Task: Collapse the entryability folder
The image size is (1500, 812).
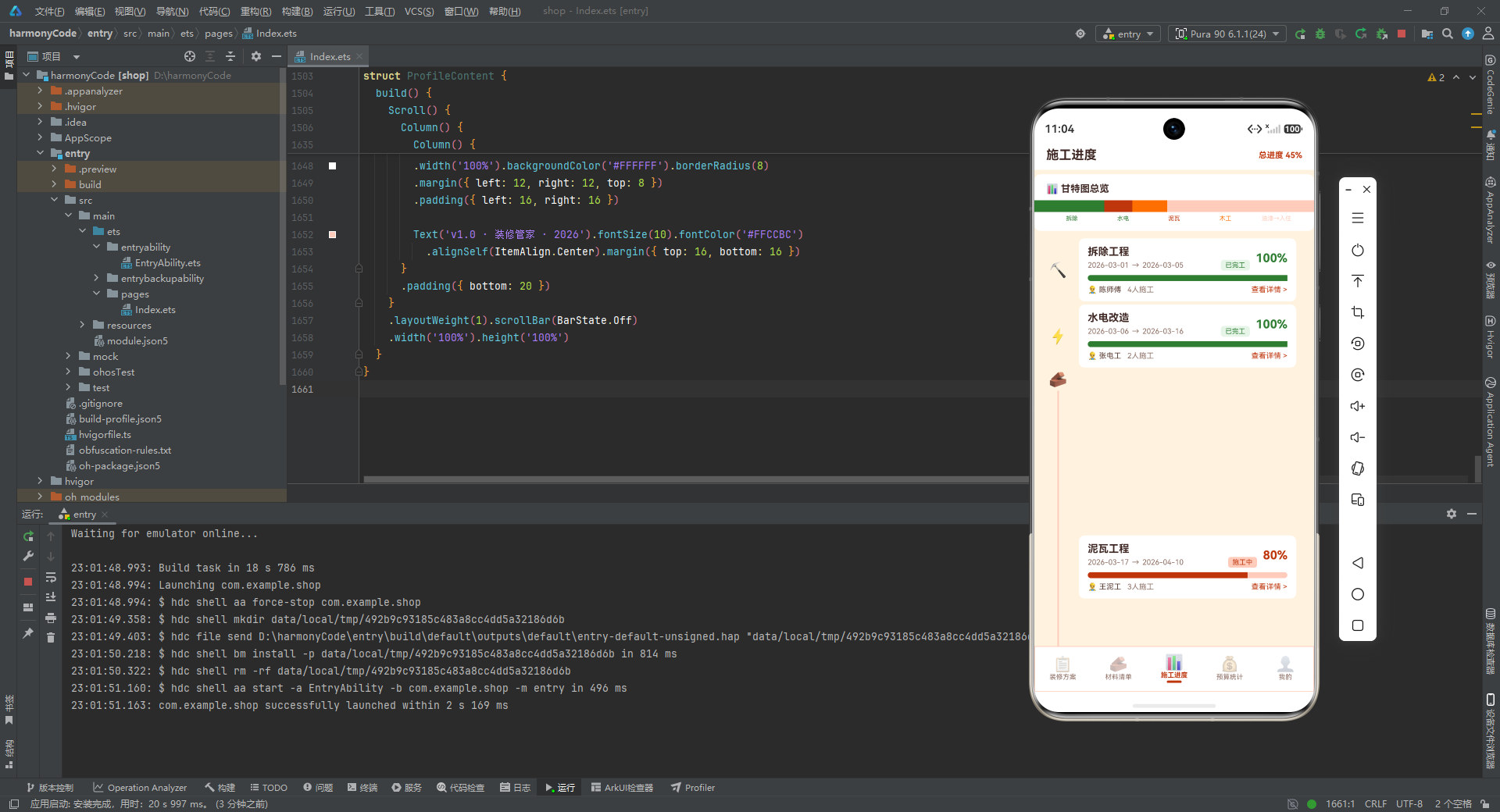Action: [96, 247]
